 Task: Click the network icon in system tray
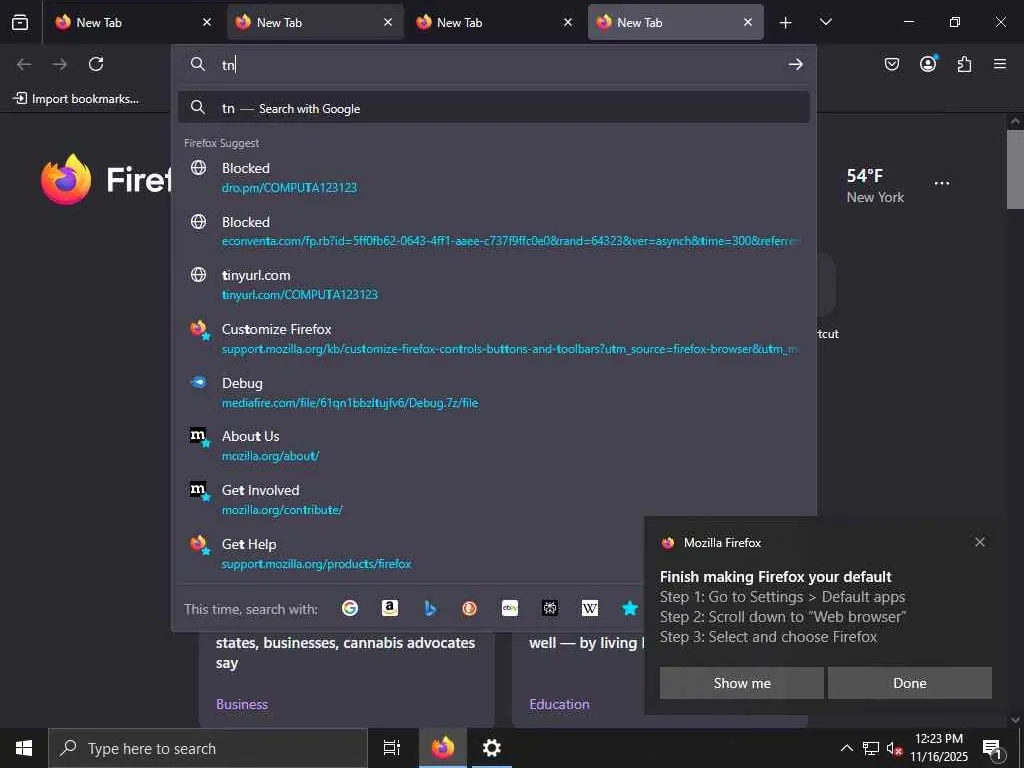[871, 748]
